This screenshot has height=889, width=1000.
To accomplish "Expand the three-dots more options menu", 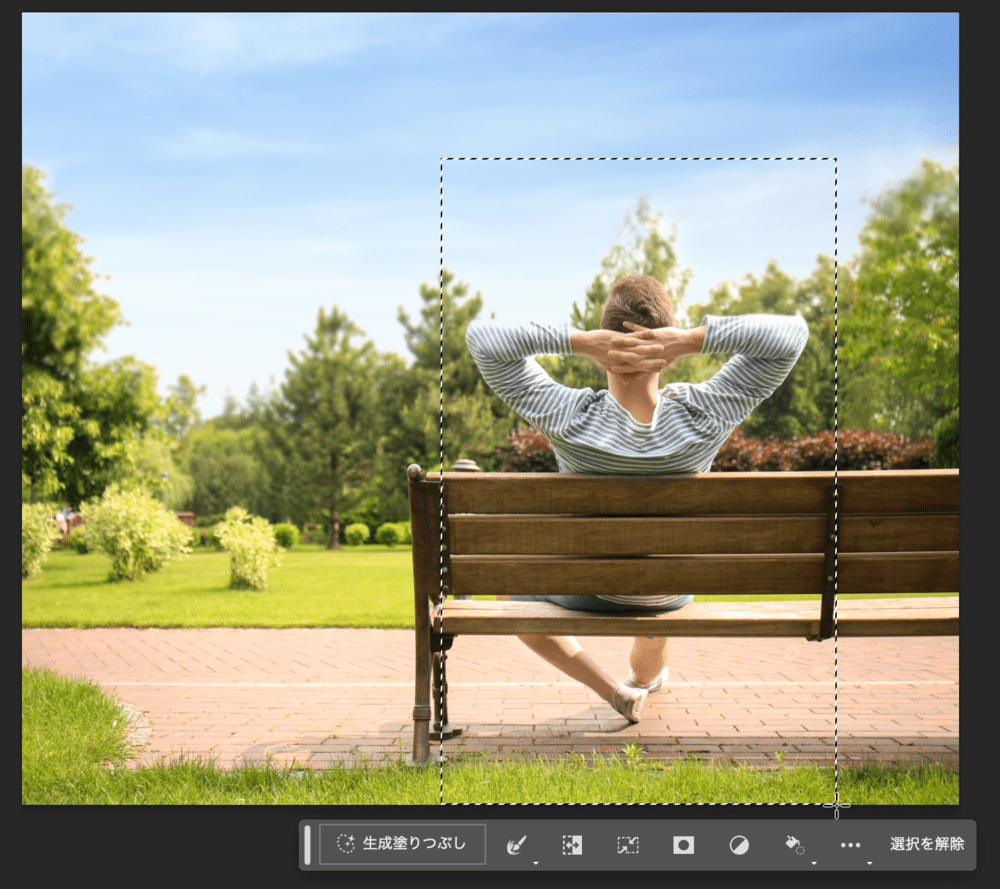I will pyautogui.click(x=850, y=845).
